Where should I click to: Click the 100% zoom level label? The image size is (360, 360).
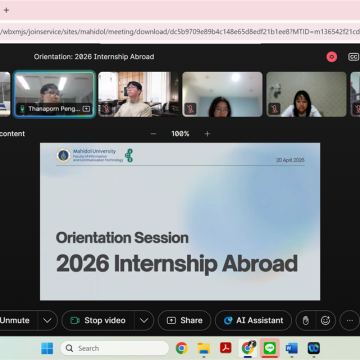coord(180,134)
